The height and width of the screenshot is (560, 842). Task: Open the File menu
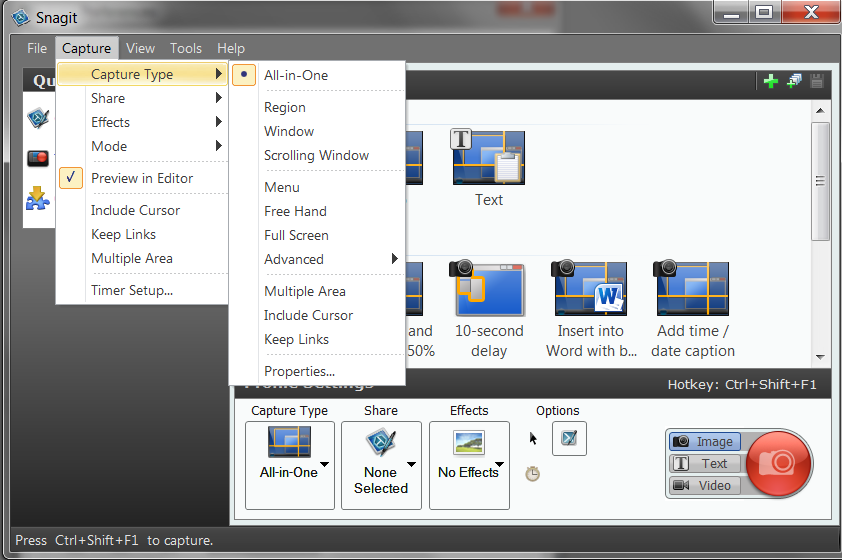point(37,48)
